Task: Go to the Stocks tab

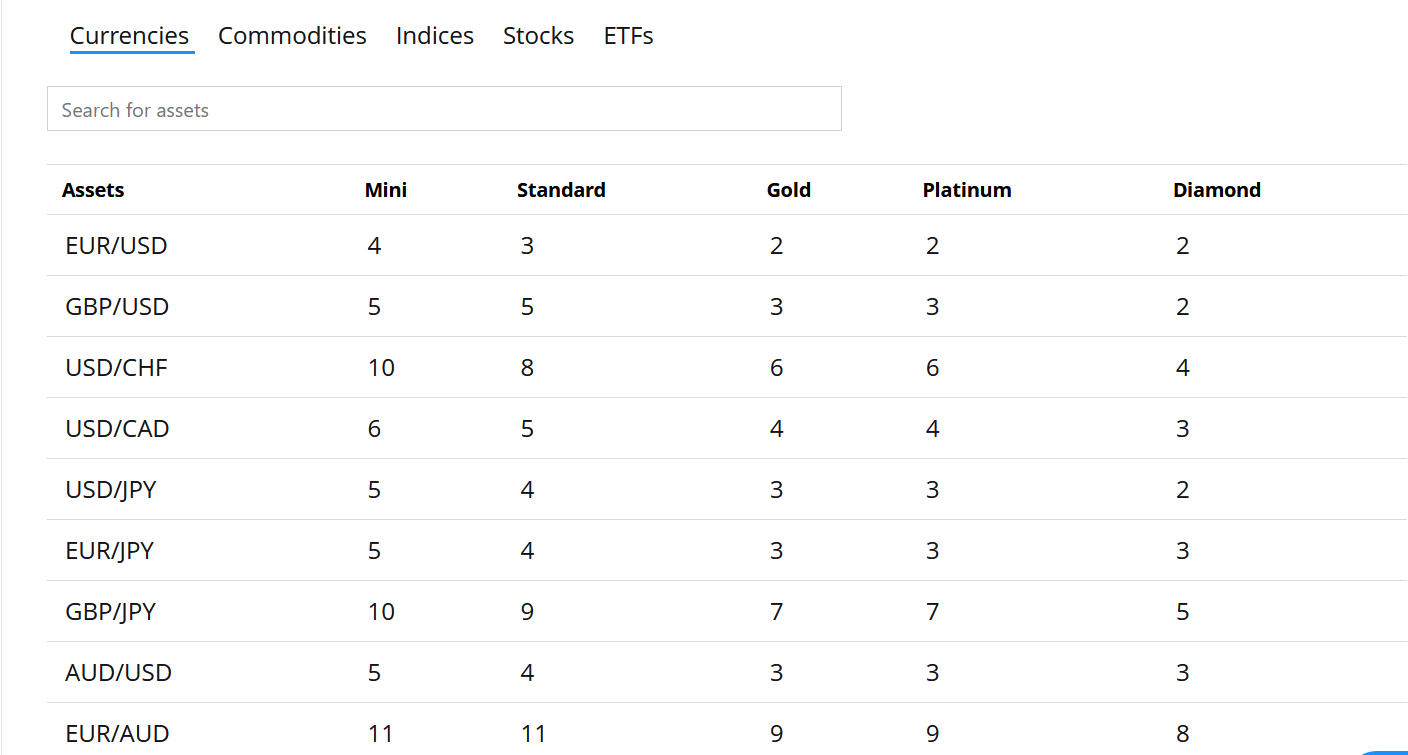Action: coord(538,36)
